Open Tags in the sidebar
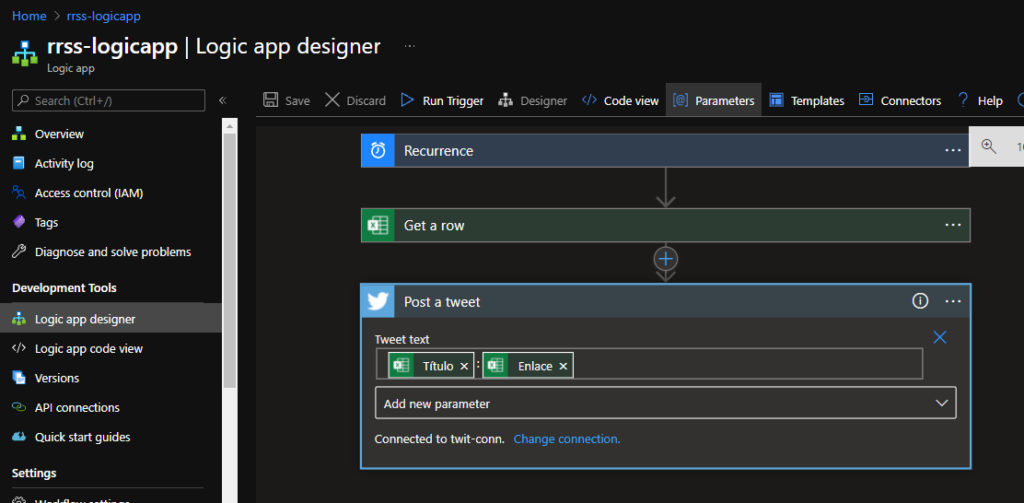 pyautogui.click(x=46, y=222)
